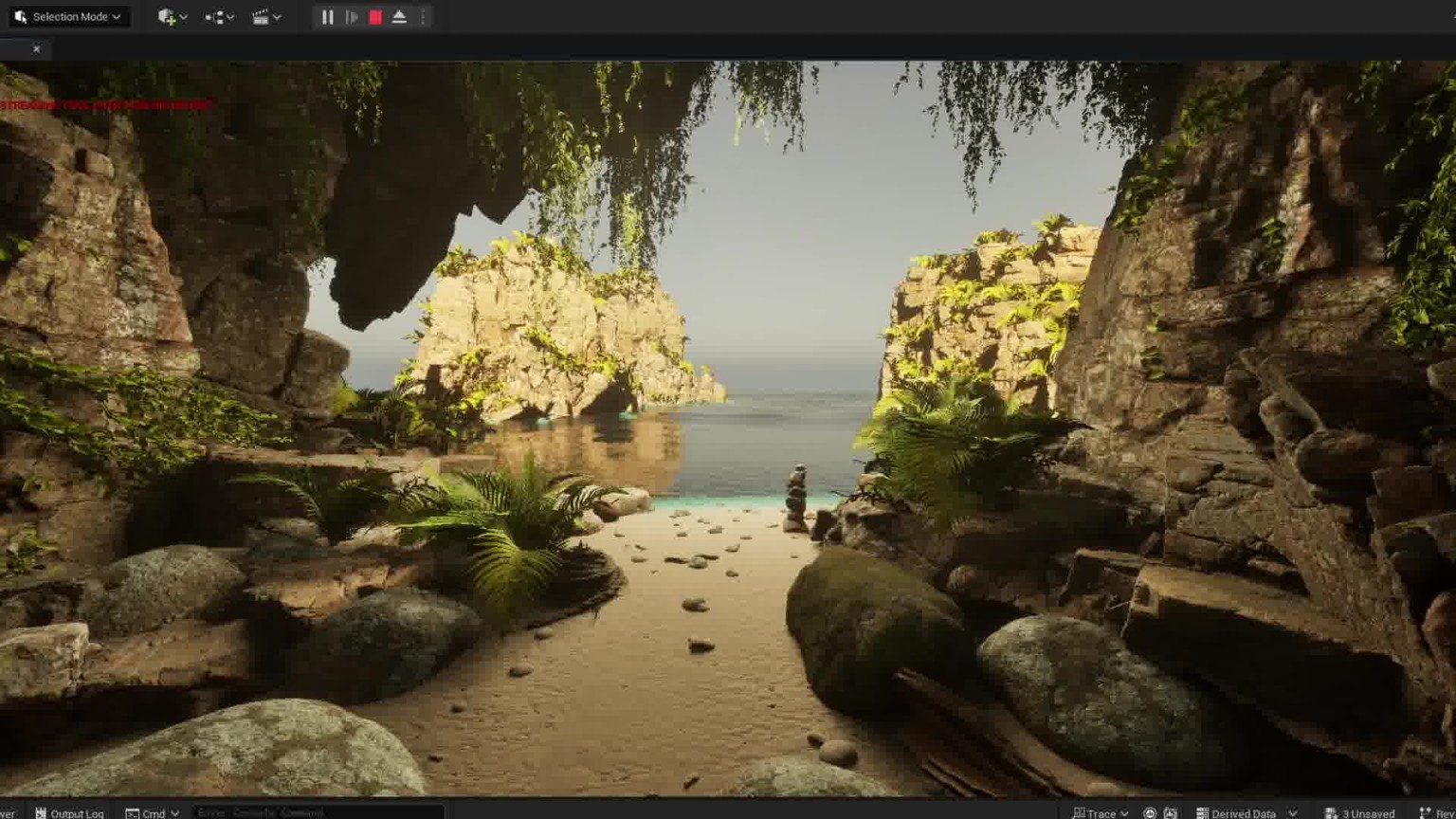
Task: Open the Revision Control menu
Action: point(1437,812)
